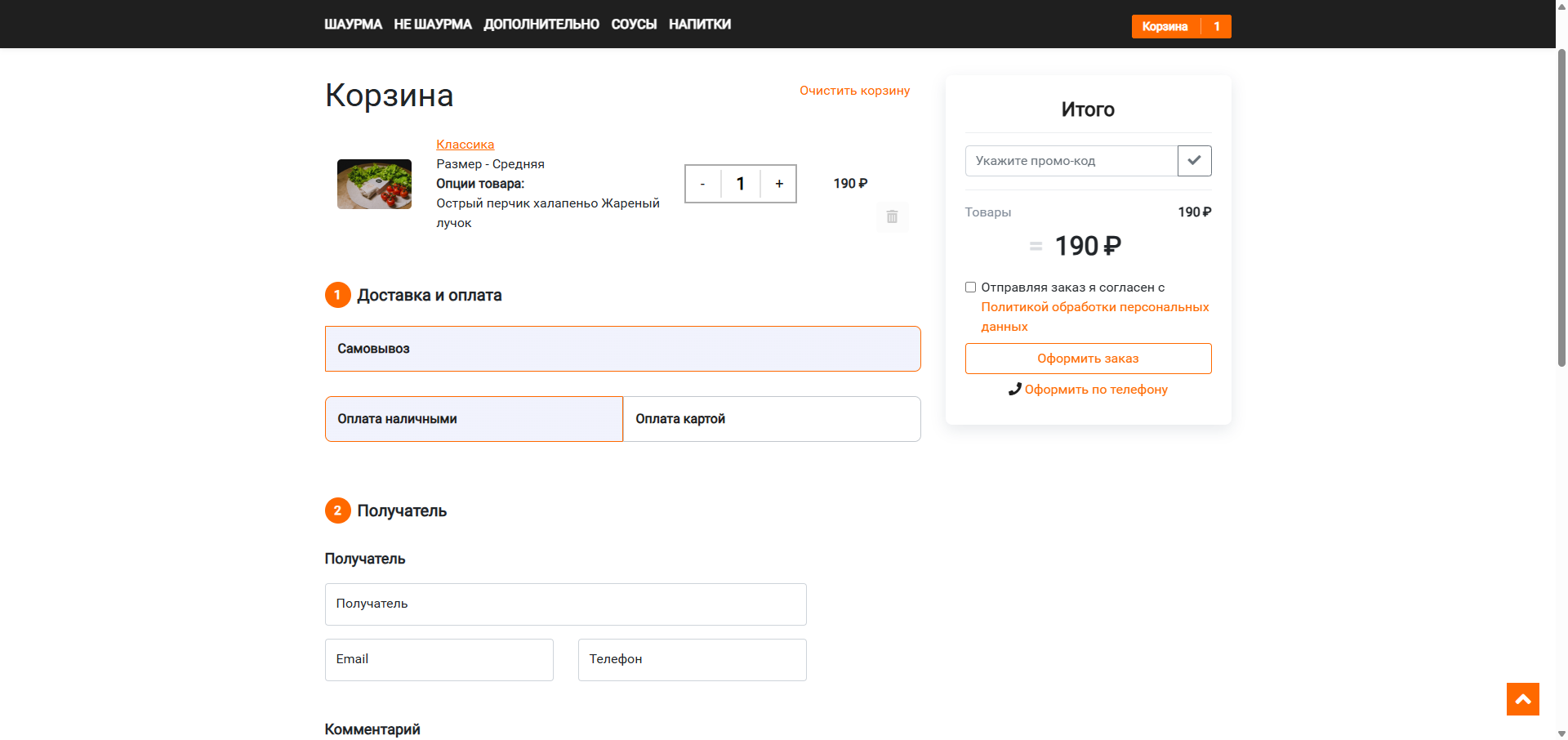Open the СОУСЫ menu section
Image resolution: width=1568 pixels, height=740 pixels.
pyautogui.click(x=634, y=25)
